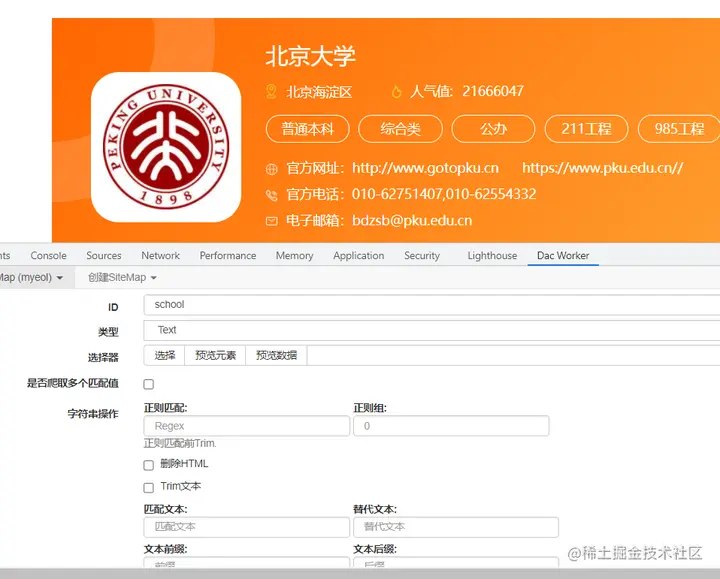The width and height of the screenshot is (720, 579).
Task: Enable the 删除HTML checkbox
Action: point(148,465)
